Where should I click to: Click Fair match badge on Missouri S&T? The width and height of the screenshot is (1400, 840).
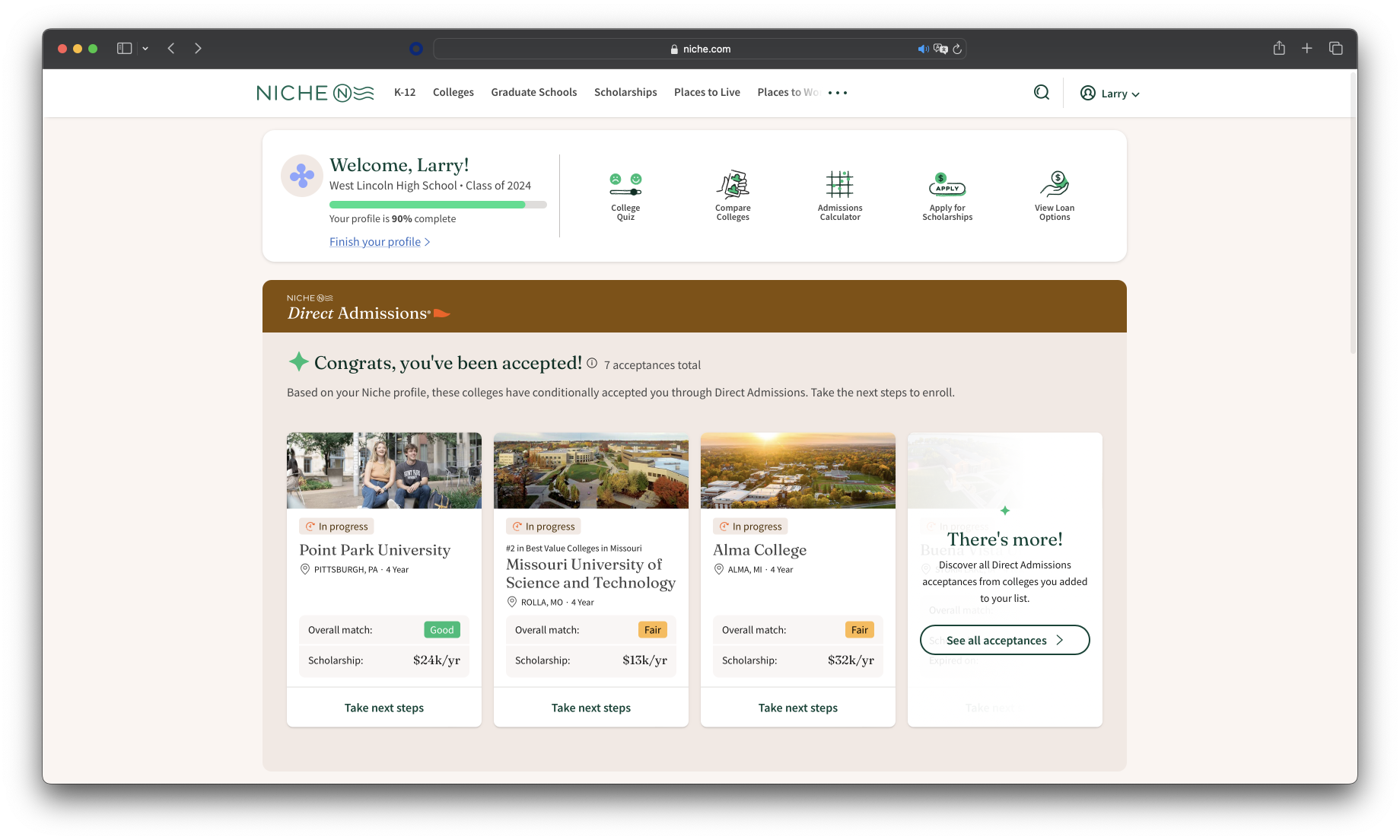(653, 630)
